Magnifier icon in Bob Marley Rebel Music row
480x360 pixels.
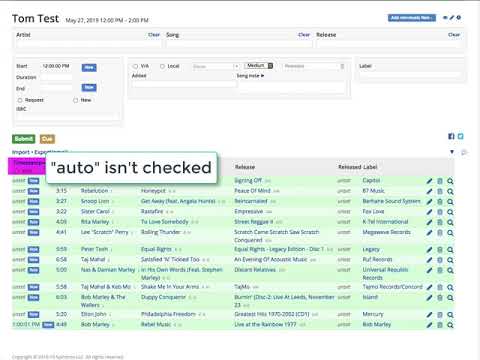(x=450, y=325)
